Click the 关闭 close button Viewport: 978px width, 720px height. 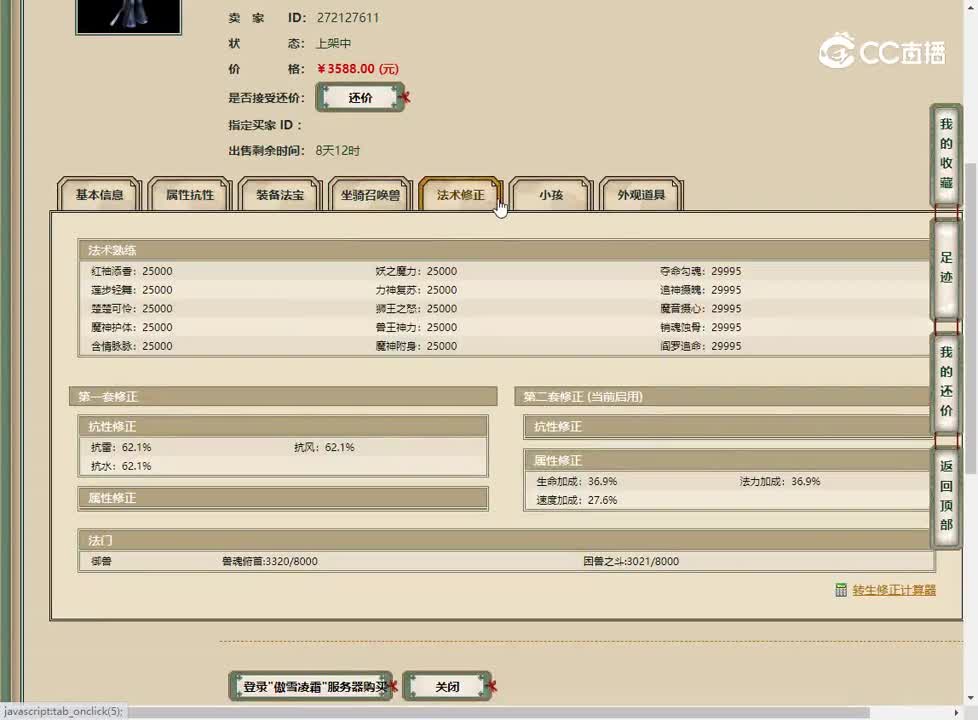click(448, 686)
